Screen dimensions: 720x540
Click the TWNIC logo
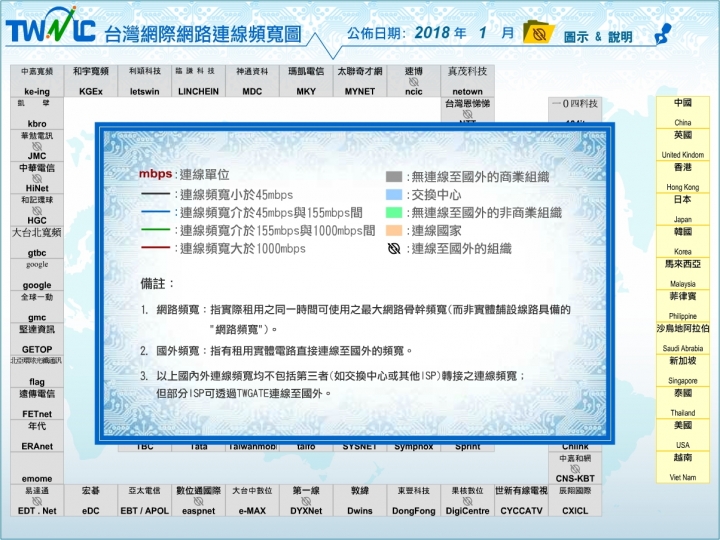(x=51, y=26)
